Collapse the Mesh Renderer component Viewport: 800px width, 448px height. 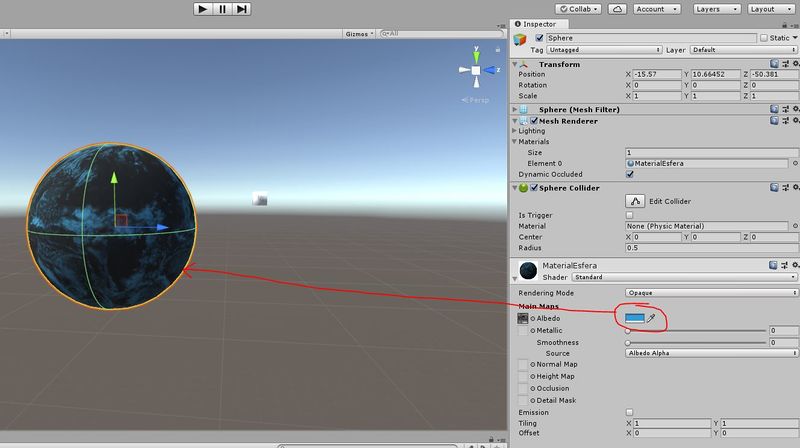point(514,121)
